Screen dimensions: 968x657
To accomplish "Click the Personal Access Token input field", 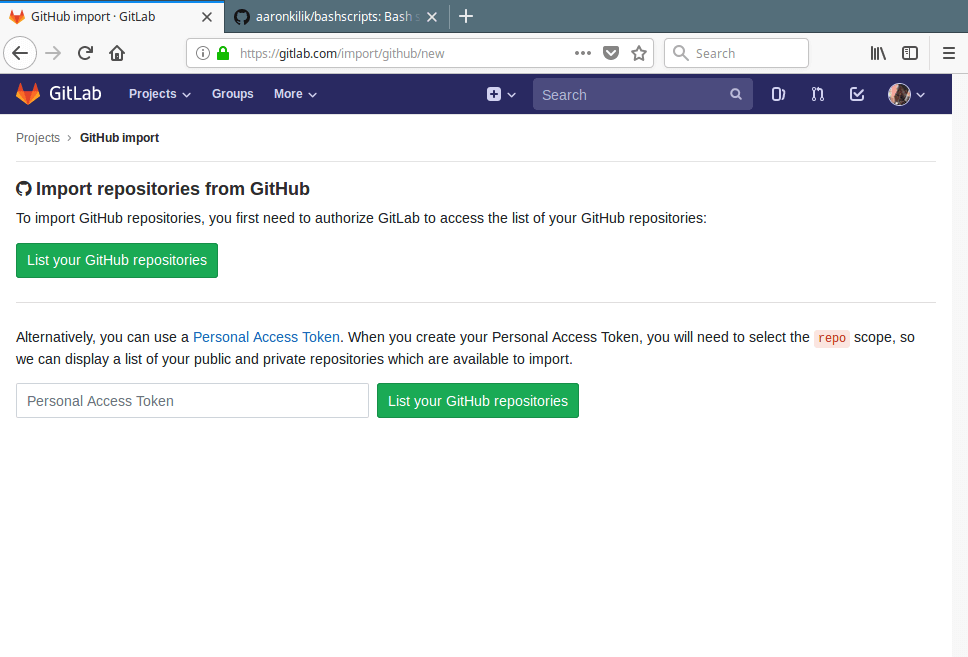I will click(x=192, y=401).
